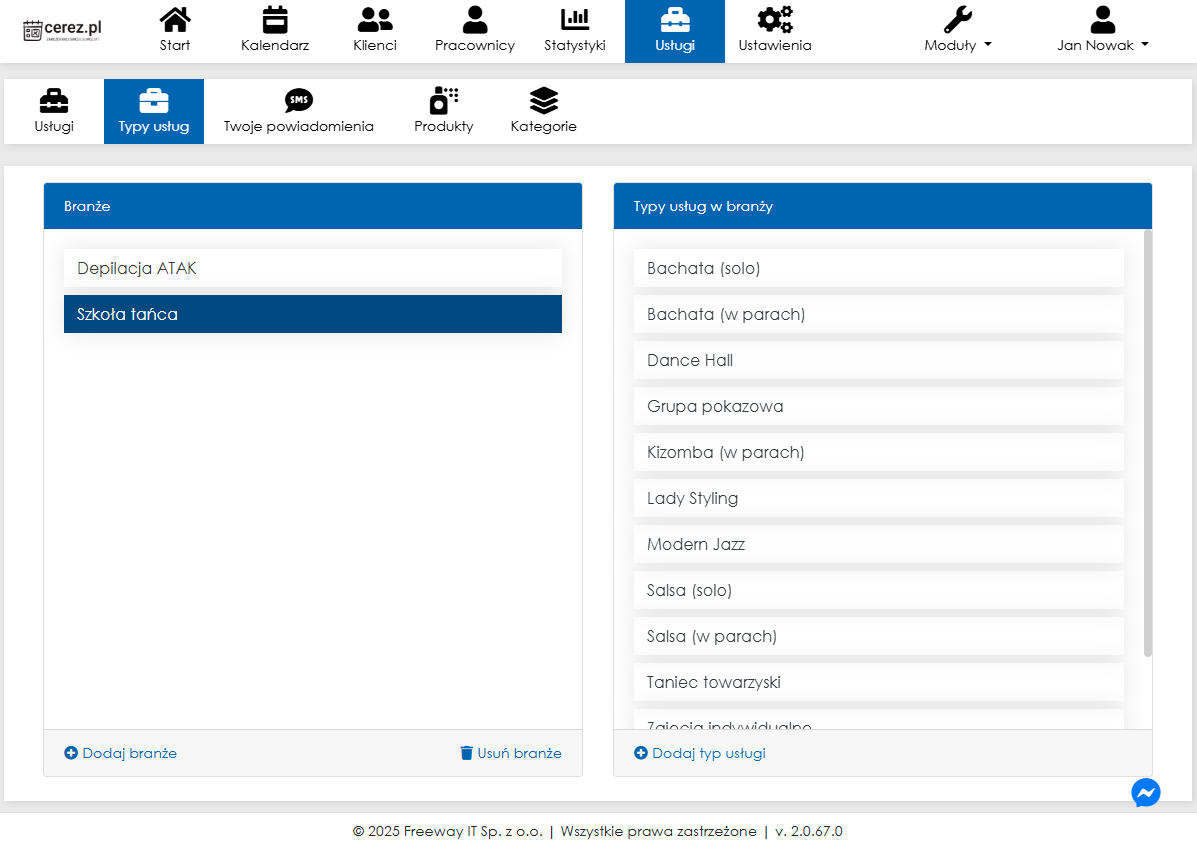Open the Jan Nowak user dropdown
1197x845 pixels.
pyautogui.click(x=1102, y=45)
